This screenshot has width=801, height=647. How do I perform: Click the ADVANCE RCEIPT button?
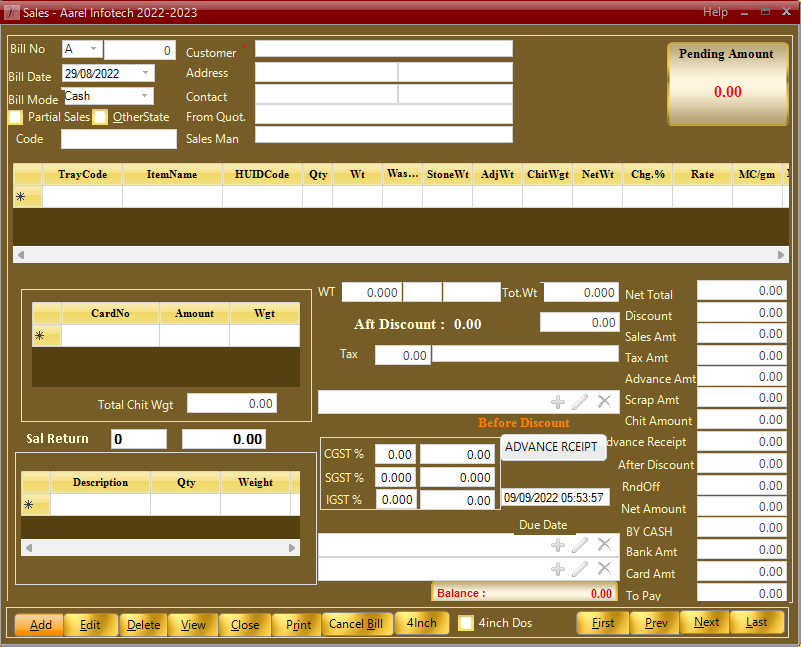click(551, 447)
